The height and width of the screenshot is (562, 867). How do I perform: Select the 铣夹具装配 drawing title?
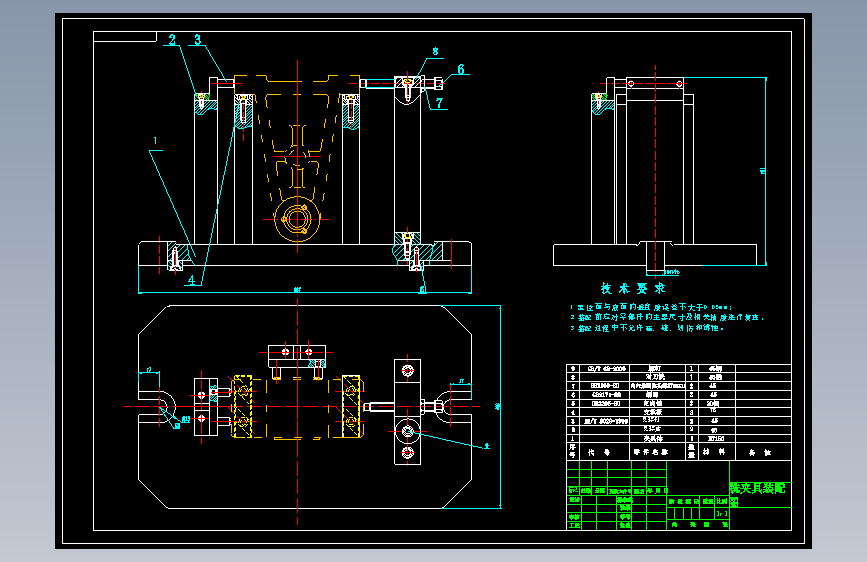pos(758,488)
